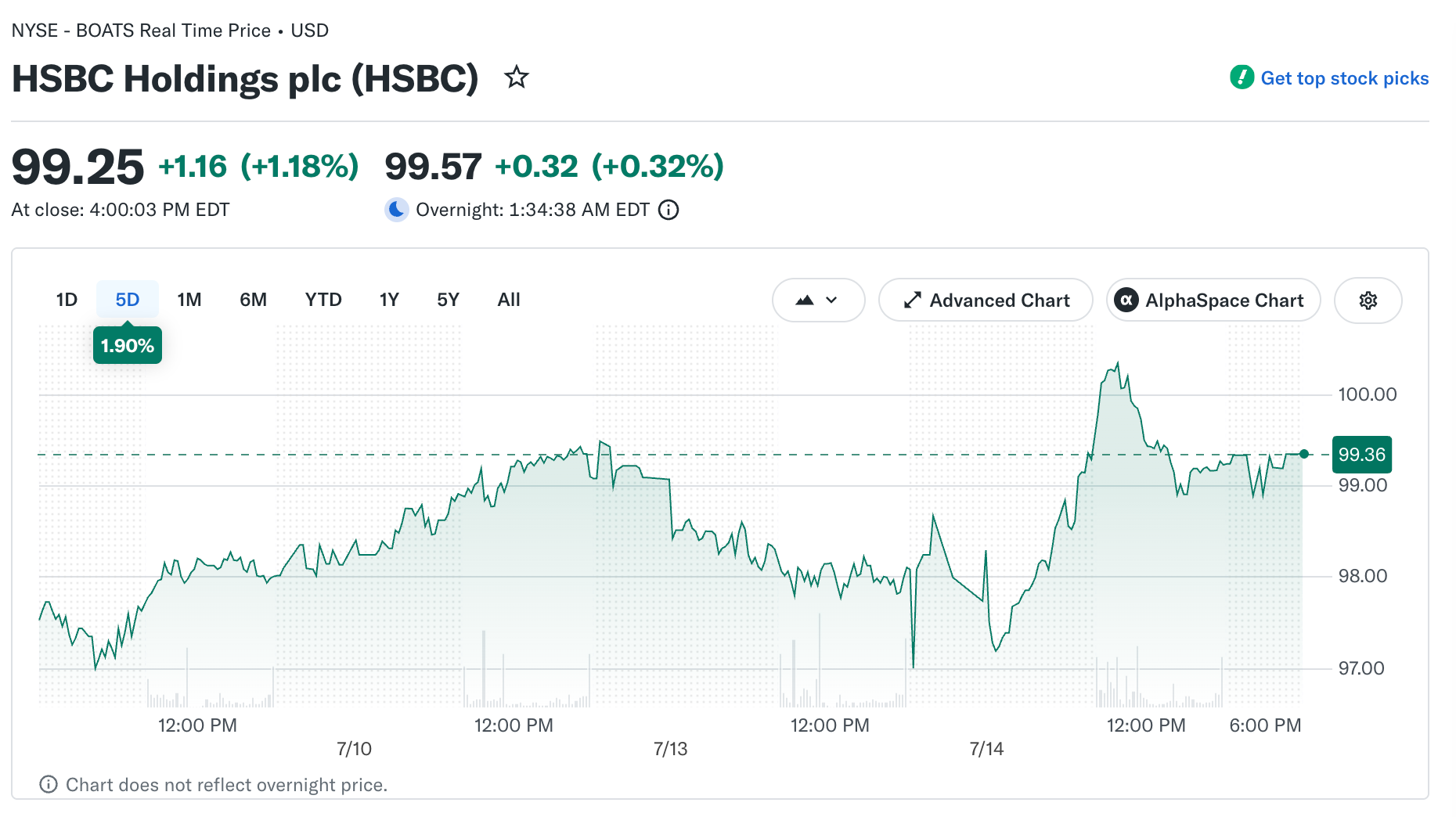
Task: Click the overnight price info icon
Action: tap(669, 210)
